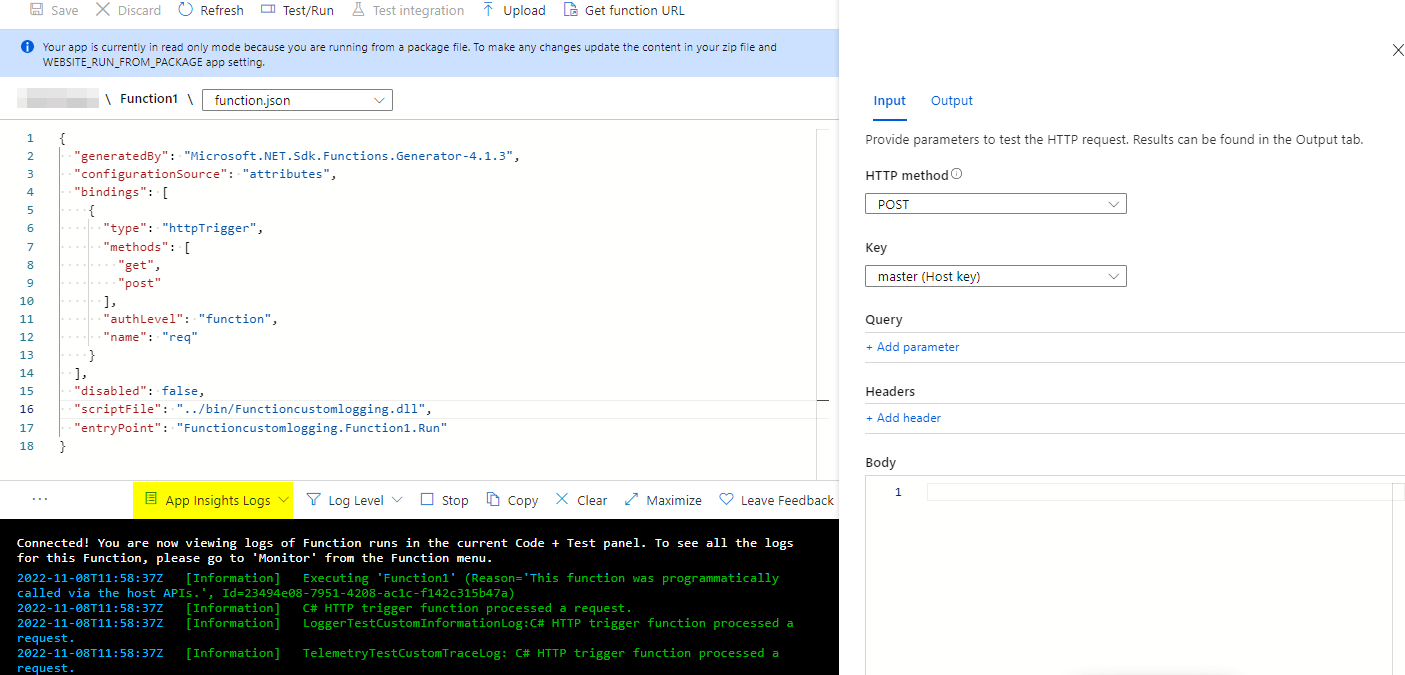Viewport: 1405px width, 675px height.
Task: Click the Get function URL label
Action: (x=635, y=10)
